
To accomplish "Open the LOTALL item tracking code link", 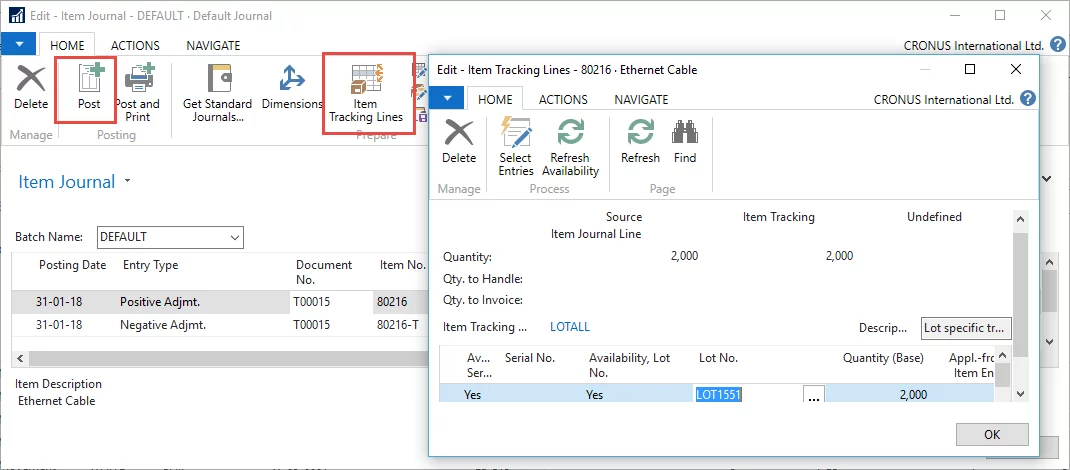I will pyautogui.click(x=570, y=327).
